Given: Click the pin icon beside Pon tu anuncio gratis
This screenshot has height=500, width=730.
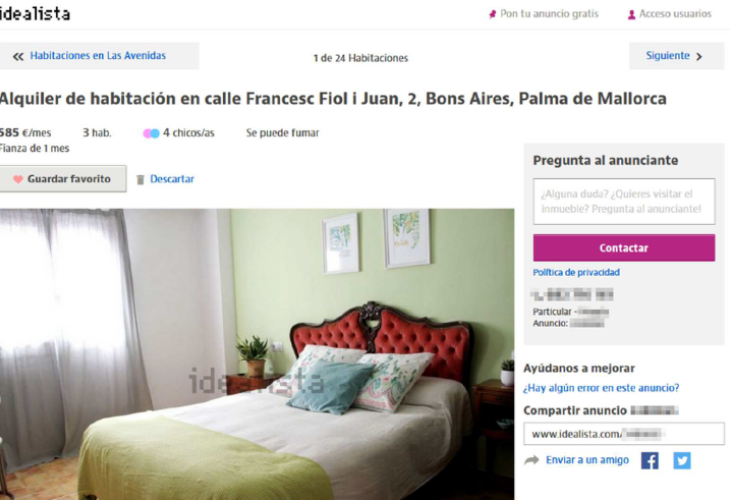Looking at the screenshot, I should (x=492, y=14).
